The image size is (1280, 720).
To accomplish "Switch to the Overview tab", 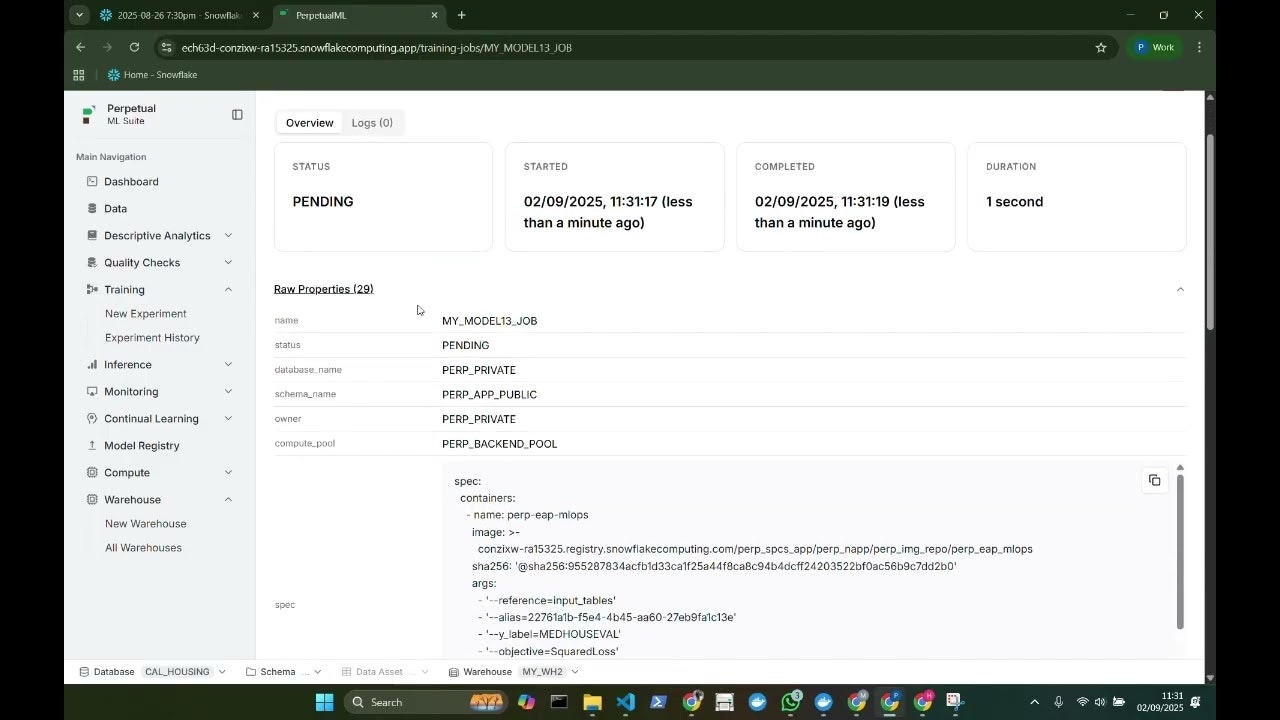I will (x=310, y=123).
